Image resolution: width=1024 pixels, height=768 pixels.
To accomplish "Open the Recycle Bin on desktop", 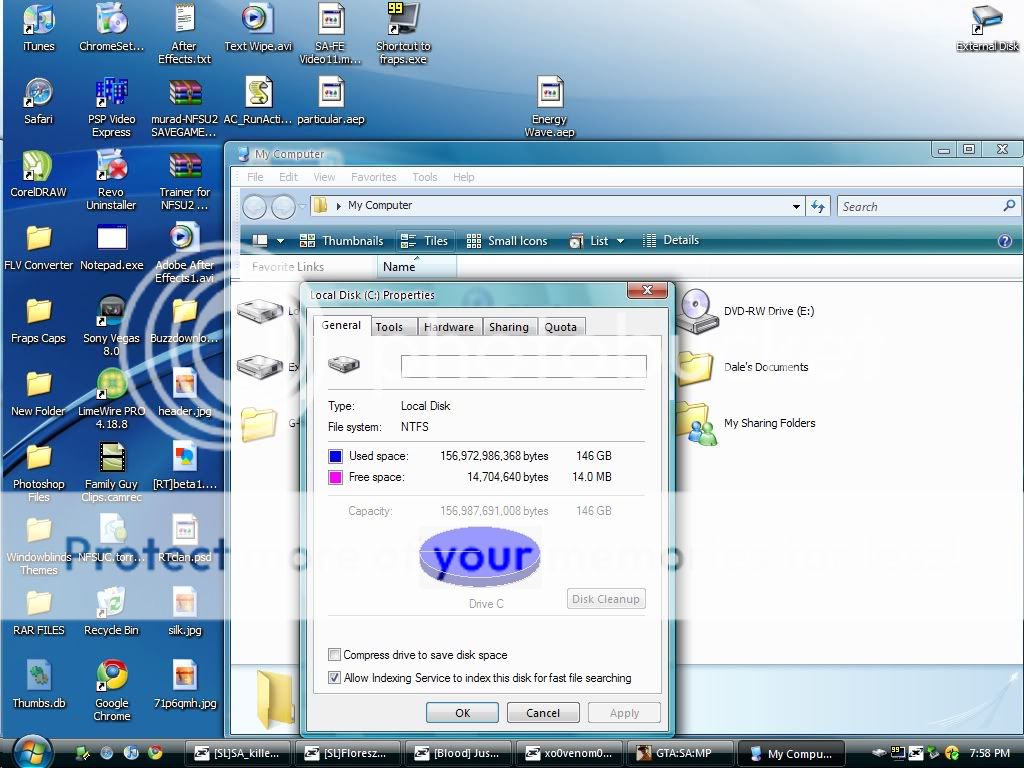I will tap(111, 611).
